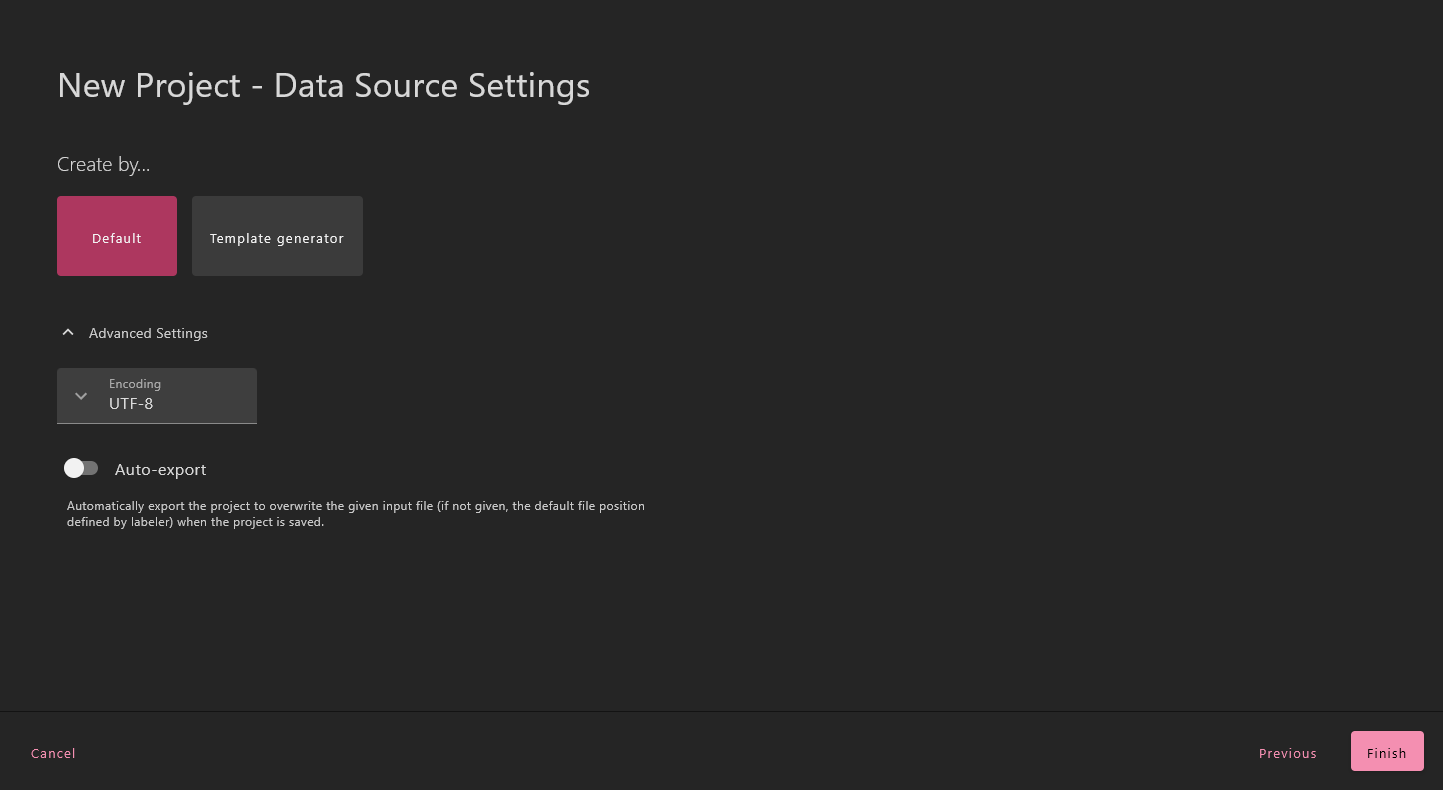Image resolution: width=1443 pixels, height=790 pixels.
Task: Click the grey track of Auto-export switch
Action: (x=92, y=468)
